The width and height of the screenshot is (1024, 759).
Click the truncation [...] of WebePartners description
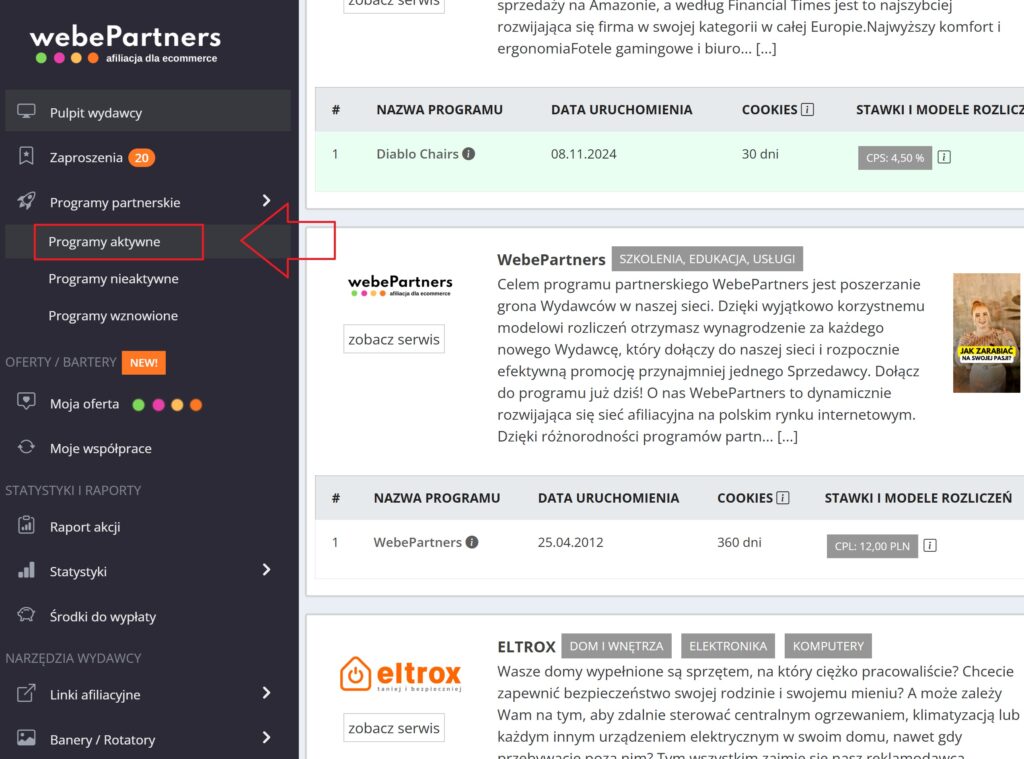[787, 436]
